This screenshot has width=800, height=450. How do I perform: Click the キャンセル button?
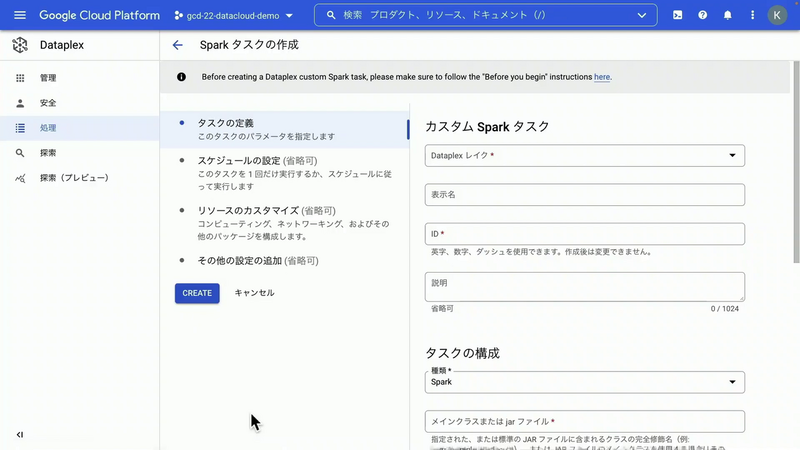click(x=255, y=293)
